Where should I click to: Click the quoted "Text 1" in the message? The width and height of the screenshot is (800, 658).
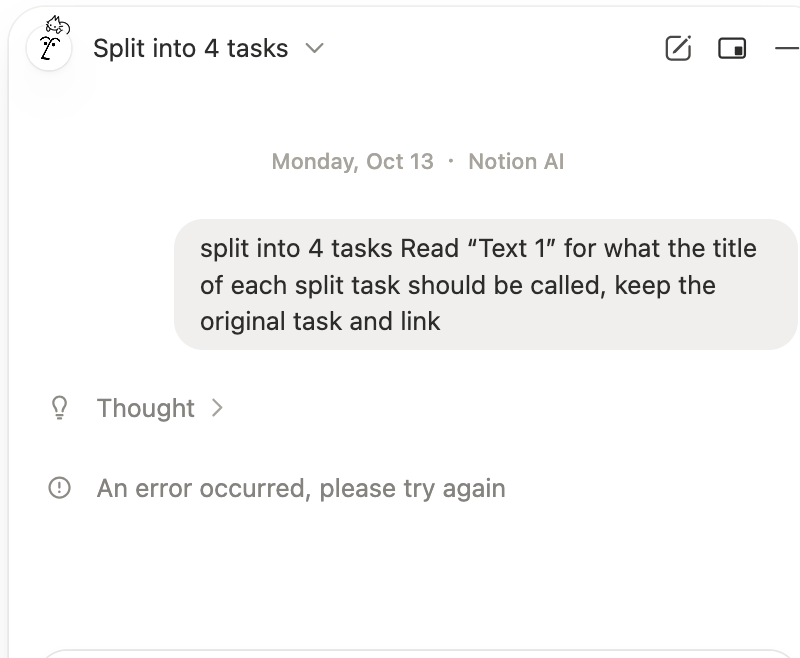point(510,248)
